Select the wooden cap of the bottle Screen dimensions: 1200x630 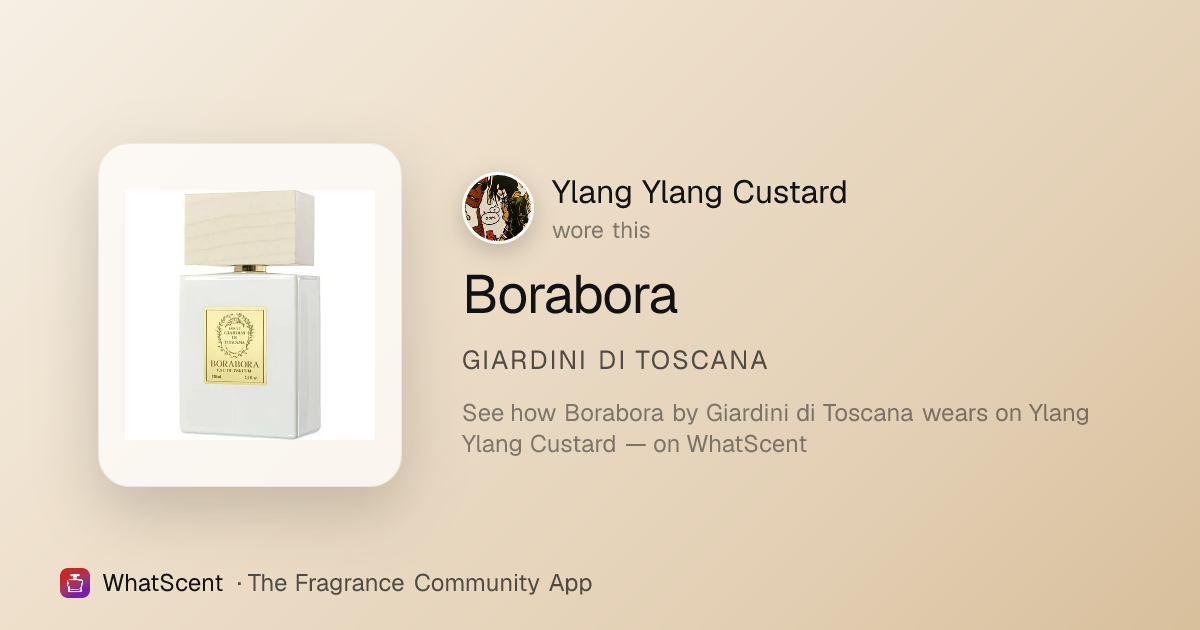(x=250, y=228)
